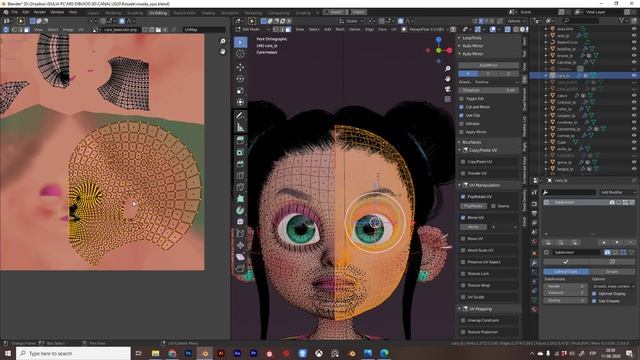Adjust the Threshold slider

[489, 90]
